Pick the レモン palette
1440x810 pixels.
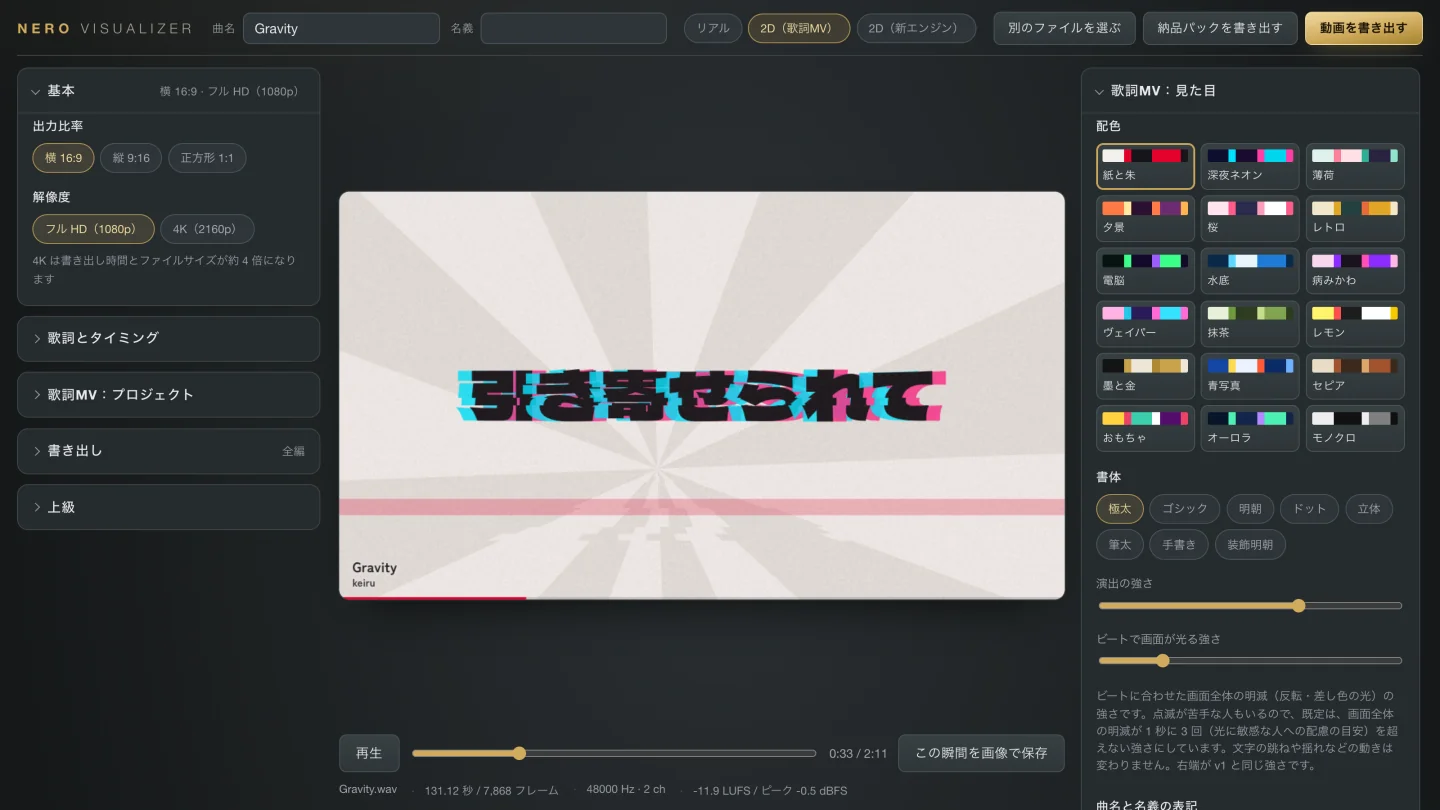coord(1355,323)
